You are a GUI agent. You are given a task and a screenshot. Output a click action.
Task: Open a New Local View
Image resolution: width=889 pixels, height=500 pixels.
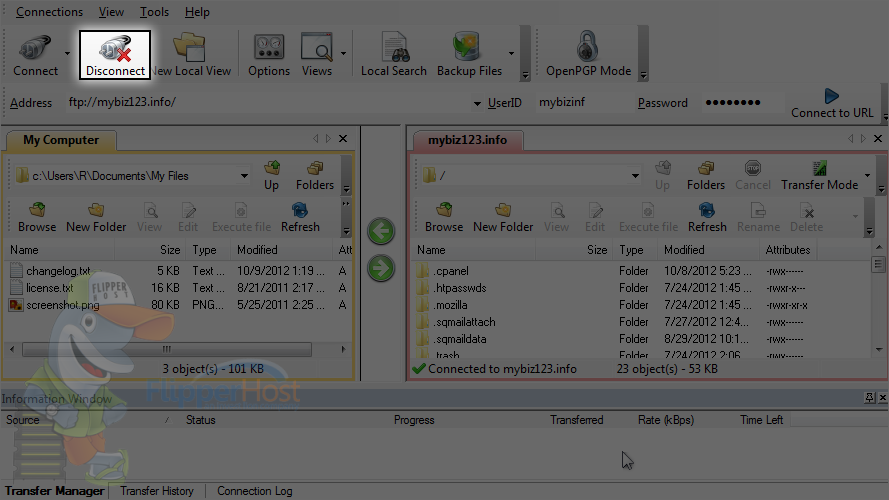pyautogui.click(x=191, y=55)
